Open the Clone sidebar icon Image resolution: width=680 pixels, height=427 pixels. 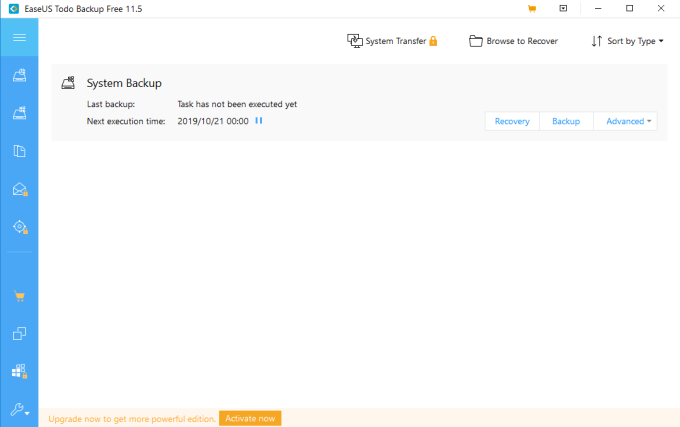[19, 333]
